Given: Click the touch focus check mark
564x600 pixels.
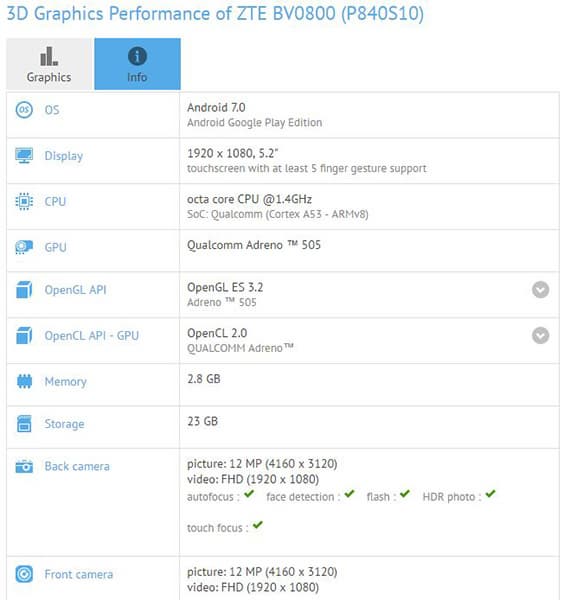Looking at the screenshot, I should pyautogui.click(x=258, y=525).
